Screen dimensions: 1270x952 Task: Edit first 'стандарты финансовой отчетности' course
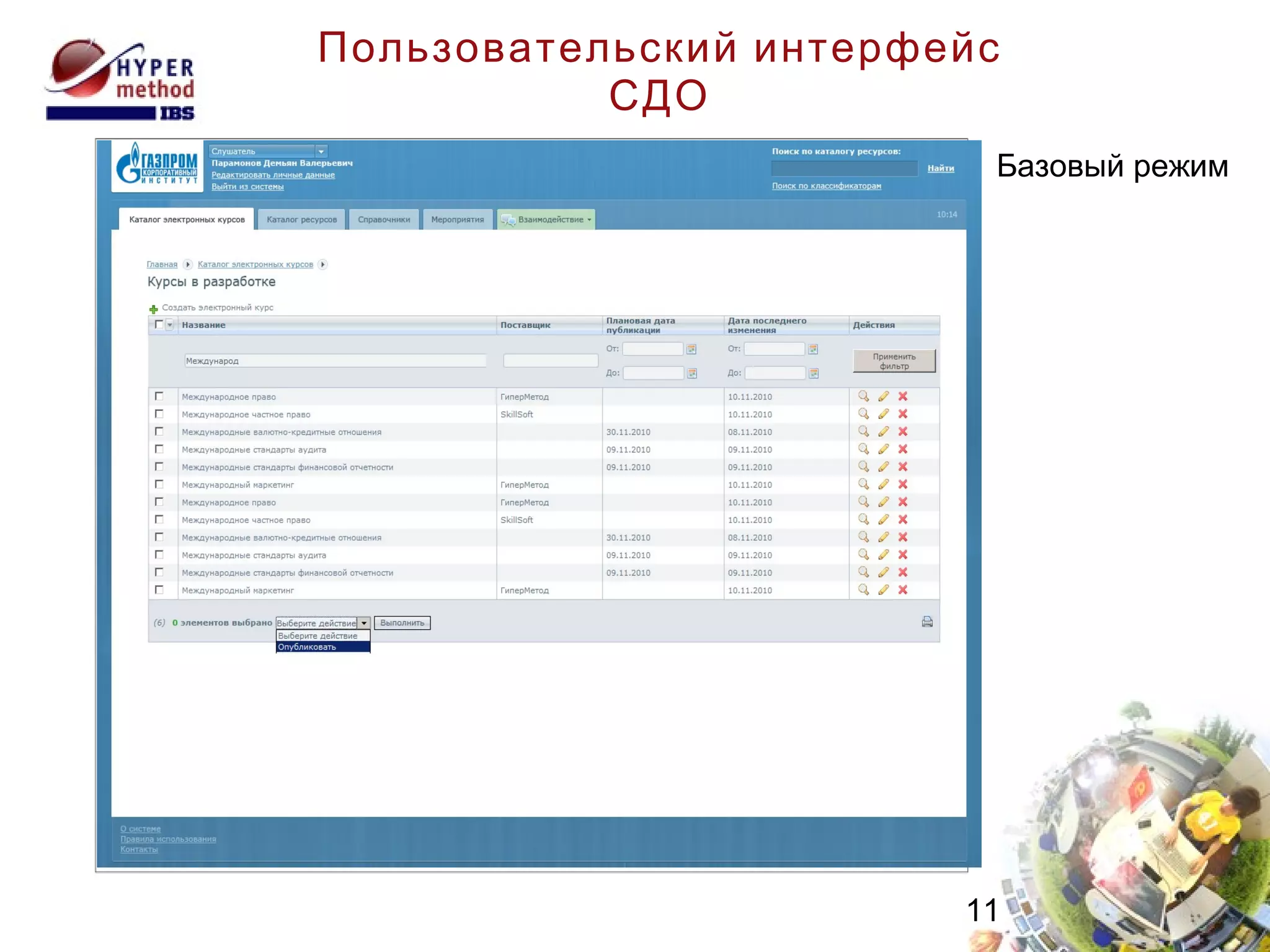(884, 467)
